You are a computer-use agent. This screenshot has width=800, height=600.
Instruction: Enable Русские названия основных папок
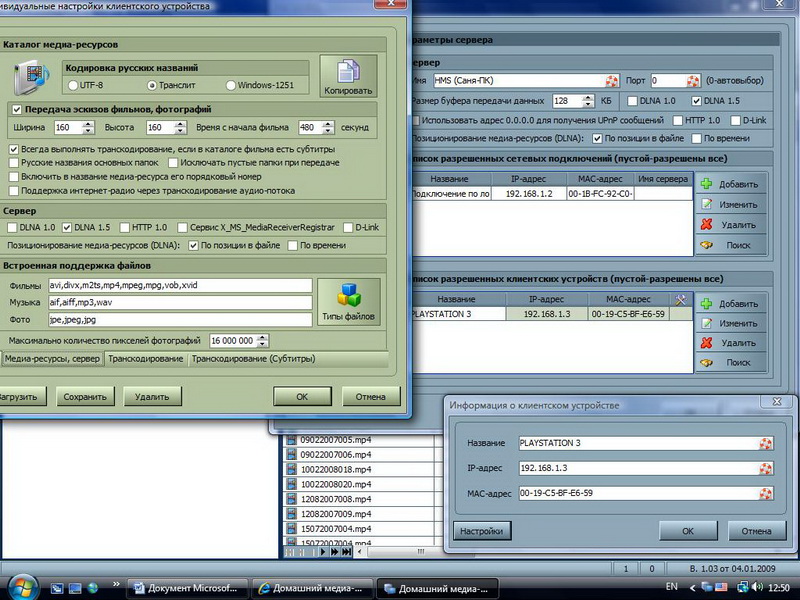[14, 163]
